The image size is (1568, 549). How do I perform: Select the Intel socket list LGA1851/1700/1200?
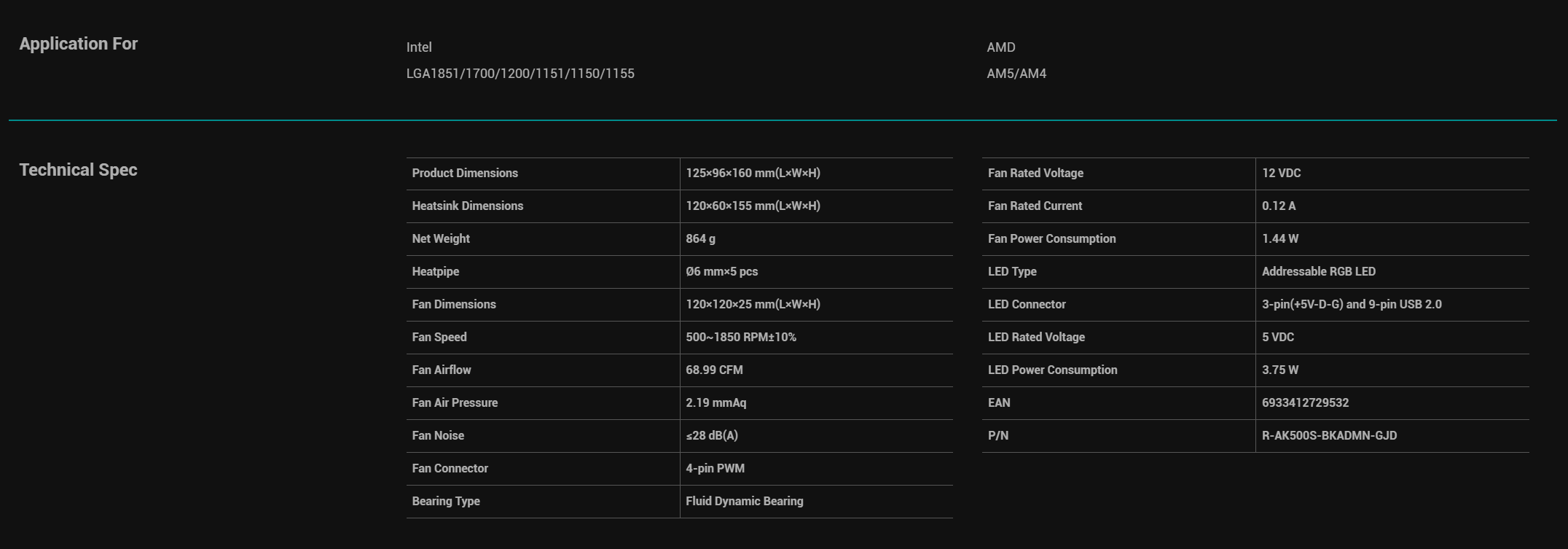[520, 74]
